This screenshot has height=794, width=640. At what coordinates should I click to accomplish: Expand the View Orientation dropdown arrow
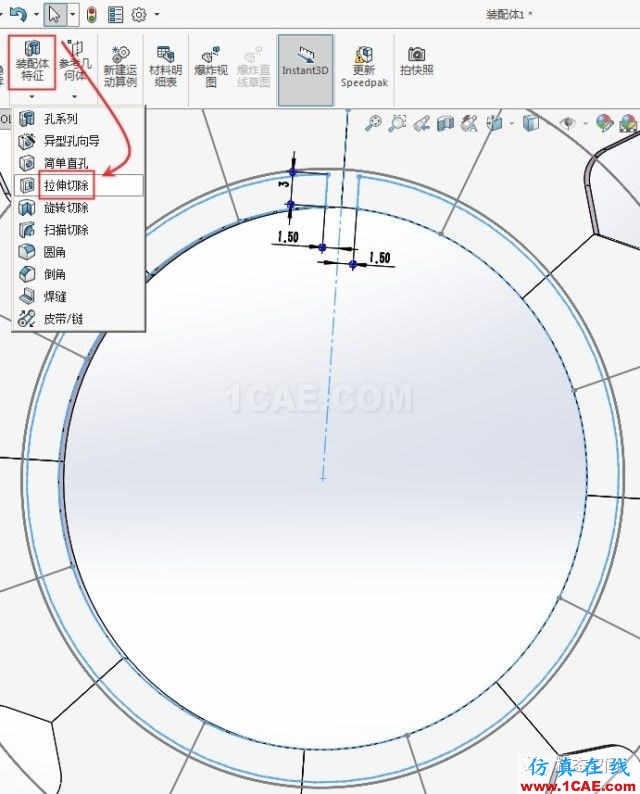(511, 124)
